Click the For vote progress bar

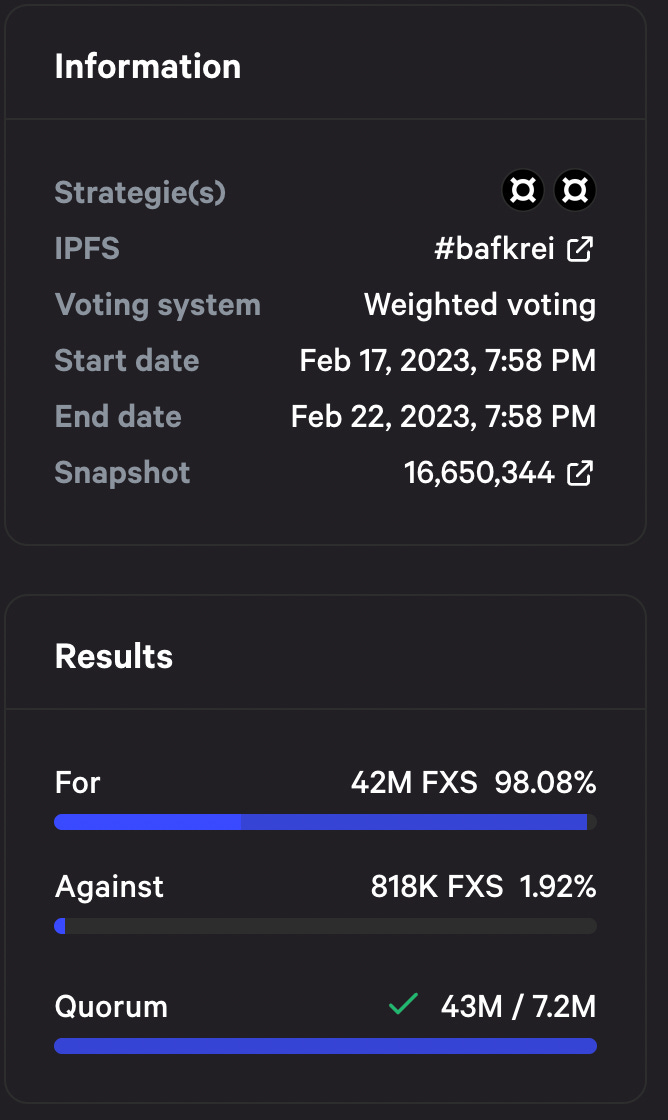(x=325, y=822)
